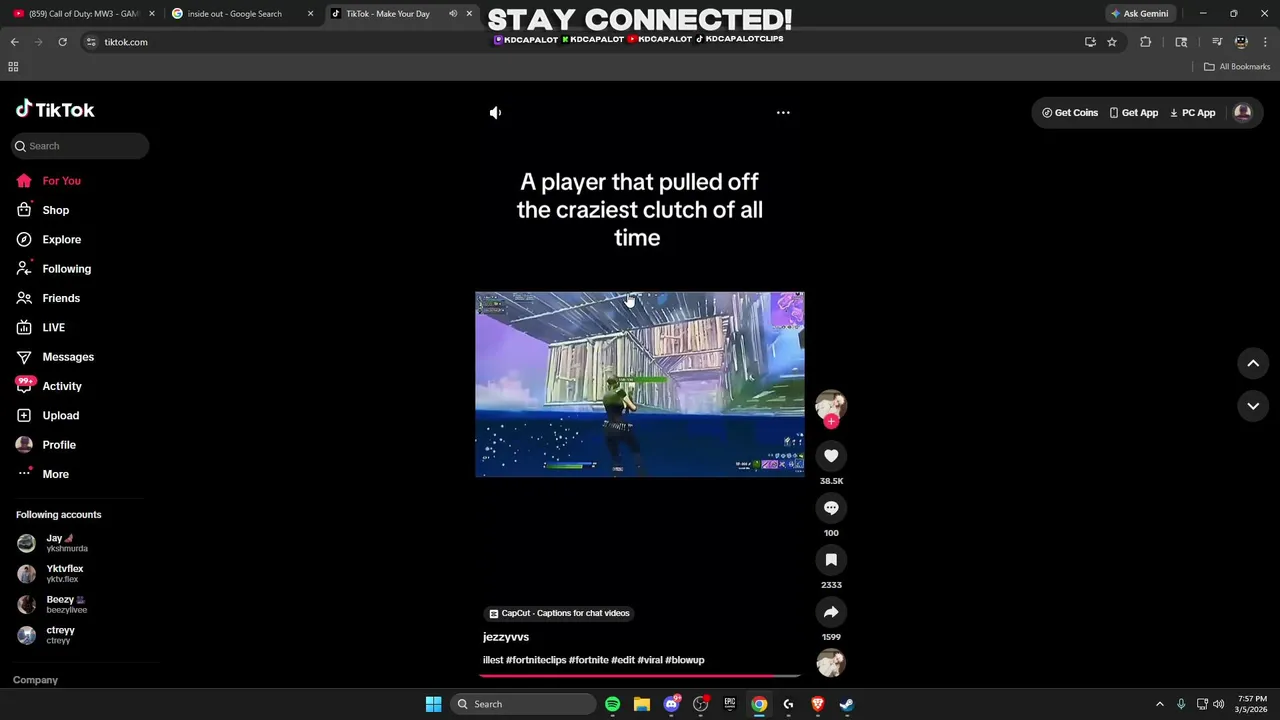
Task: Open the Windows Start menu
Action: 433,704
